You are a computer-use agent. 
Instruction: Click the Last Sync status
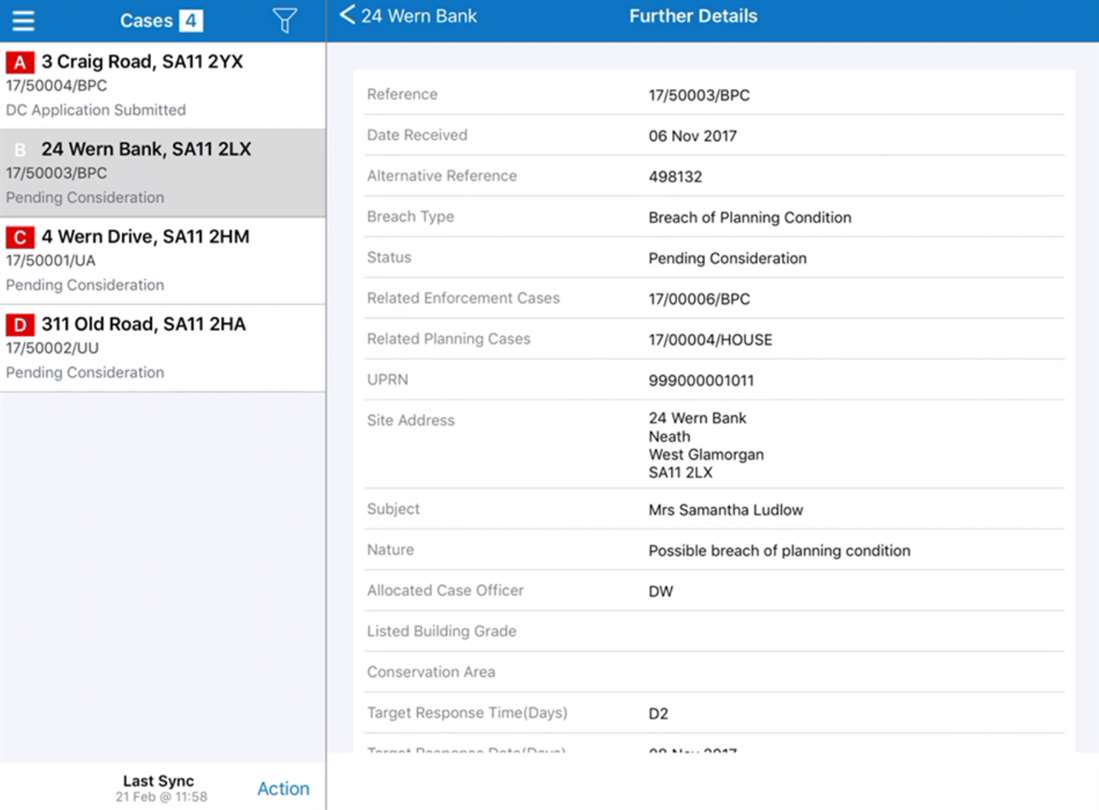(x=160, y=788)
